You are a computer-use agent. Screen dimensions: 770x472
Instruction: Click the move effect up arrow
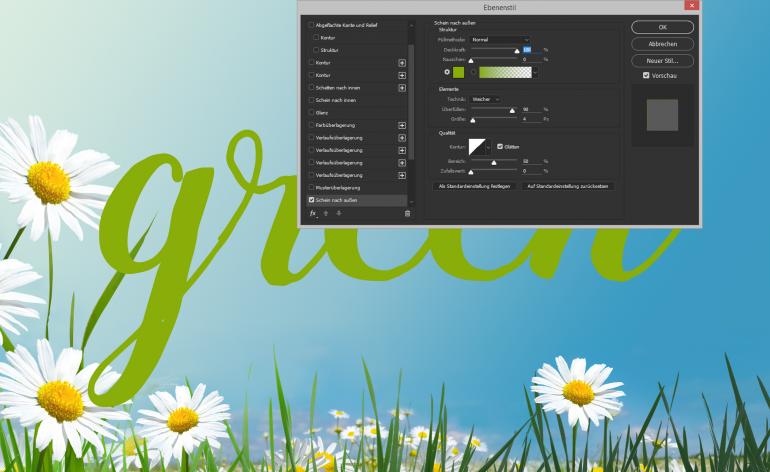[326, 213]
